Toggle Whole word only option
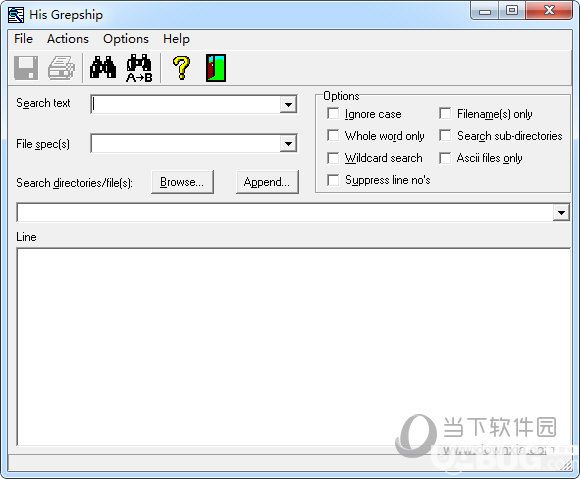The width and height of the screenshot is (580, 479). pyautogui.click(x=333, y=135)
